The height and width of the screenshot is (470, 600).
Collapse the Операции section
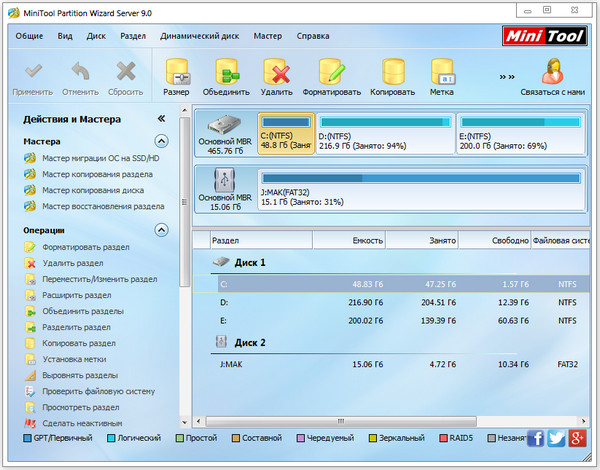click(162, 230)
